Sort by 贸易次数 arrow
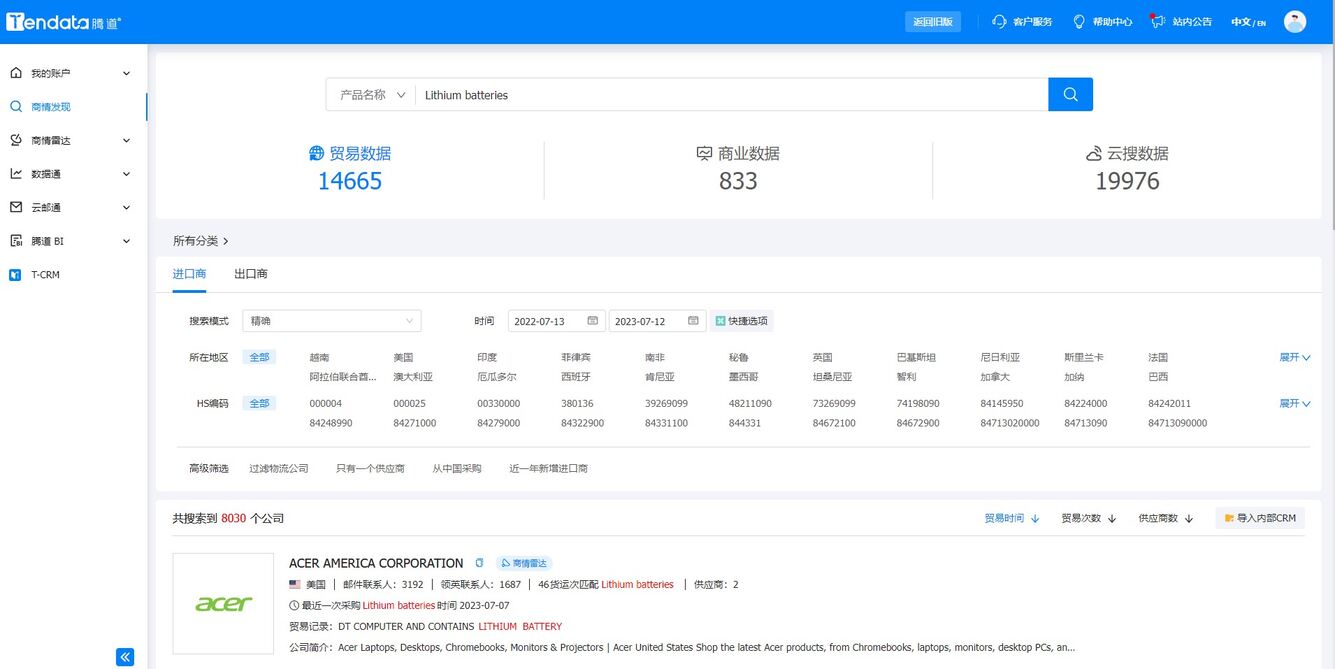This screenshot has width=1335, height=669. tap(1112, 519)
